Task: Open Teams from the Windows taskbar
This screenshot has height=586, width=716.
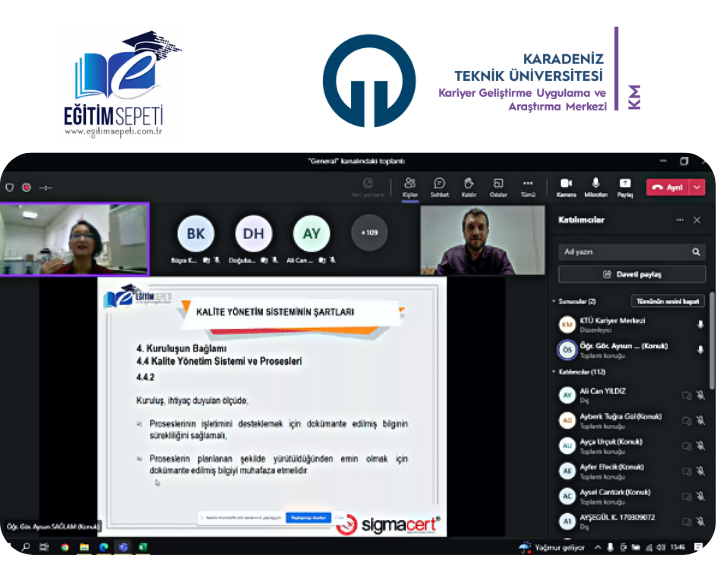Action: 123,547
